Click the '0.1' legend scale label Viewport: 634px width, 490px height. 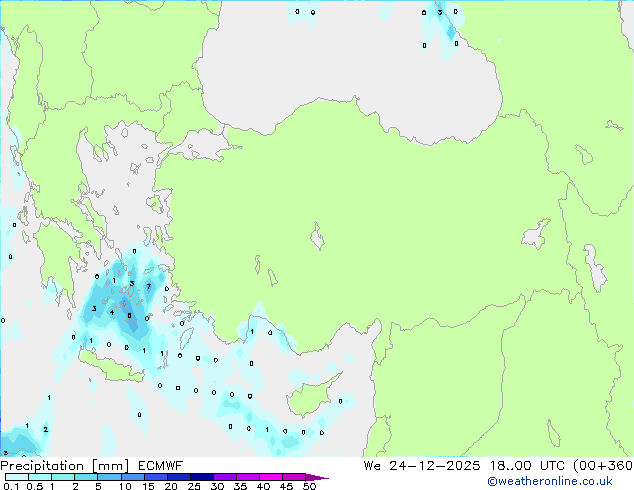pos(11,486)
